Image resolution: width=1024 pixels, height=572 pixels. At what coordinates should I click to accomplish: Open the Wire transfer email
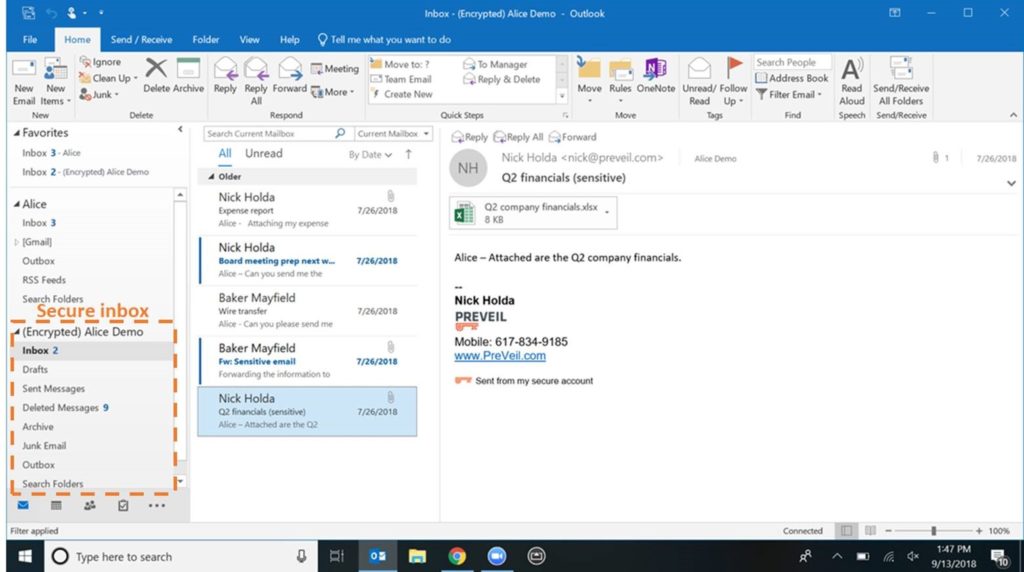308,310
